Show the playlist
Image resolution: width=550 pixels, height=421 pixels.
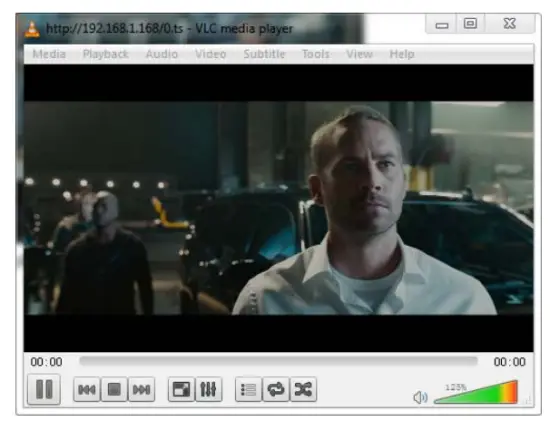click(x=248, y=389)
